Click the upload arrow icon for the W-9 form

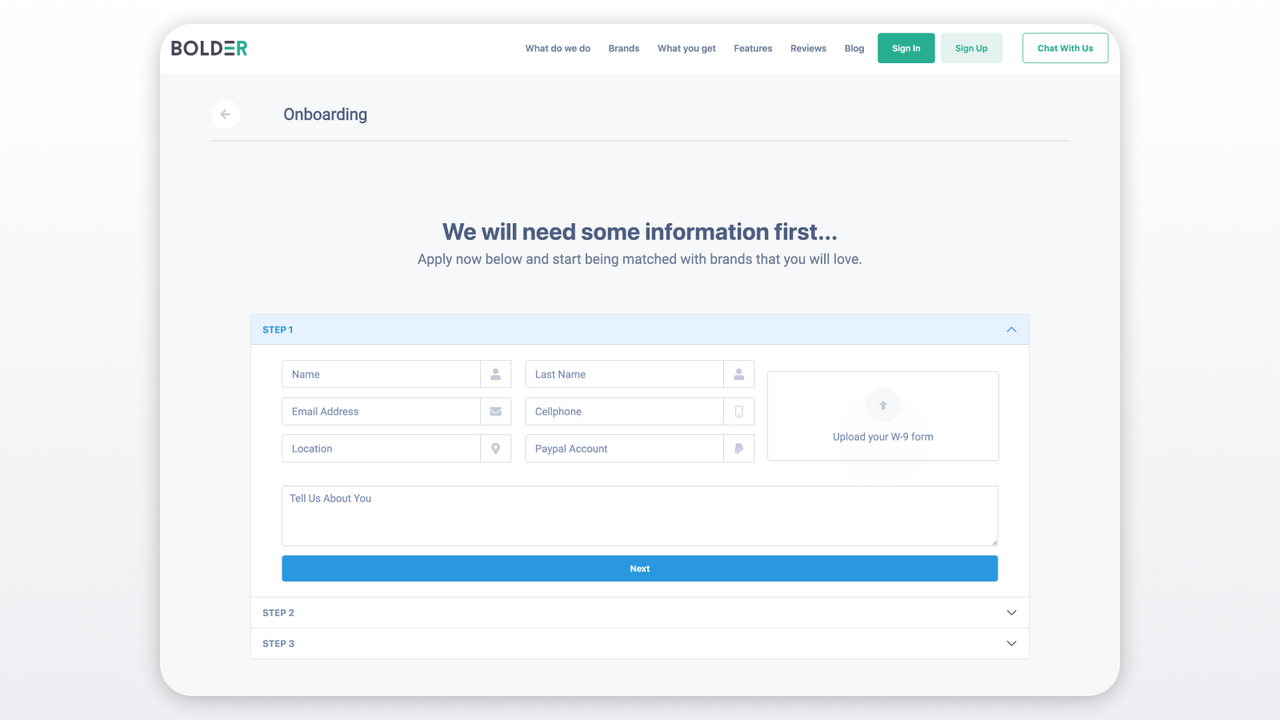pos(882,405)
